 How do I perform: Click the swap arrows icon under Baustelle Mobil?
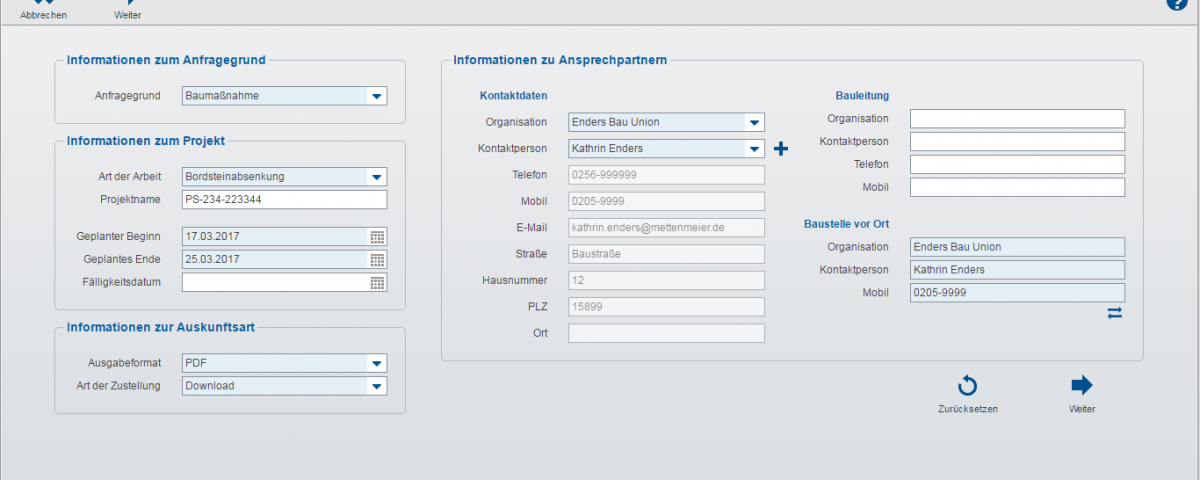[x=1114, y=313]
